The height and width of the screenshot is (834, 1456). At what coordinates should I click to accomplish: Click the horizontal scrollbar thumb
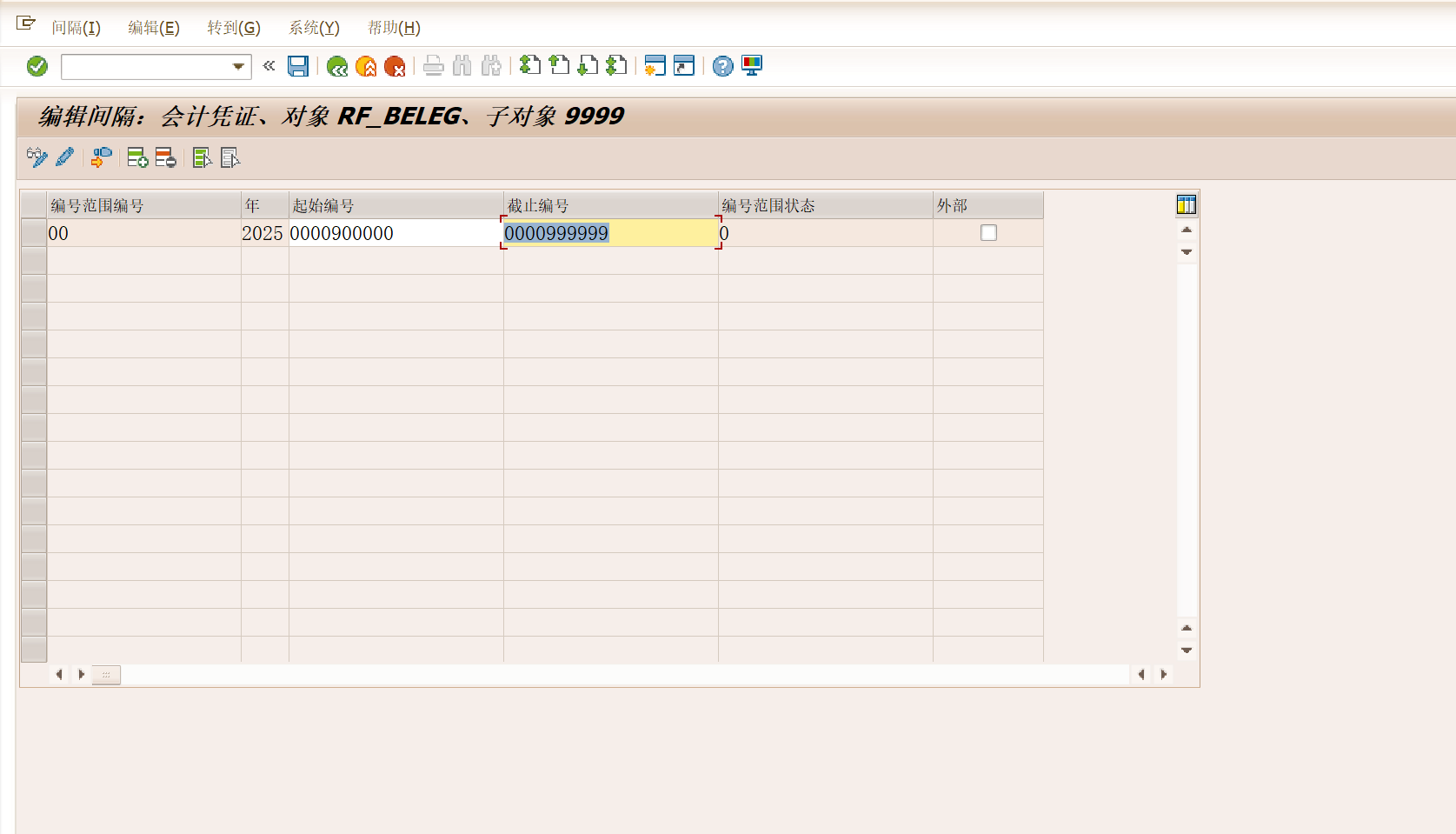(106, 675)
